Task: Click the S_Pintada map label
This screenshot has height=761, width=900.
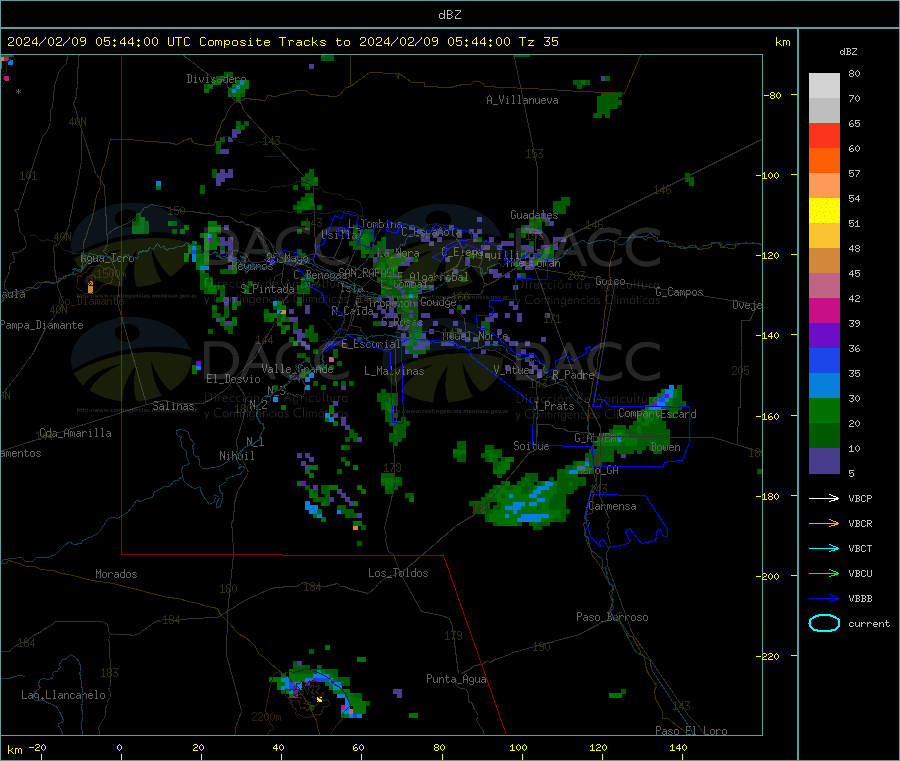Action: coord(267,289)
